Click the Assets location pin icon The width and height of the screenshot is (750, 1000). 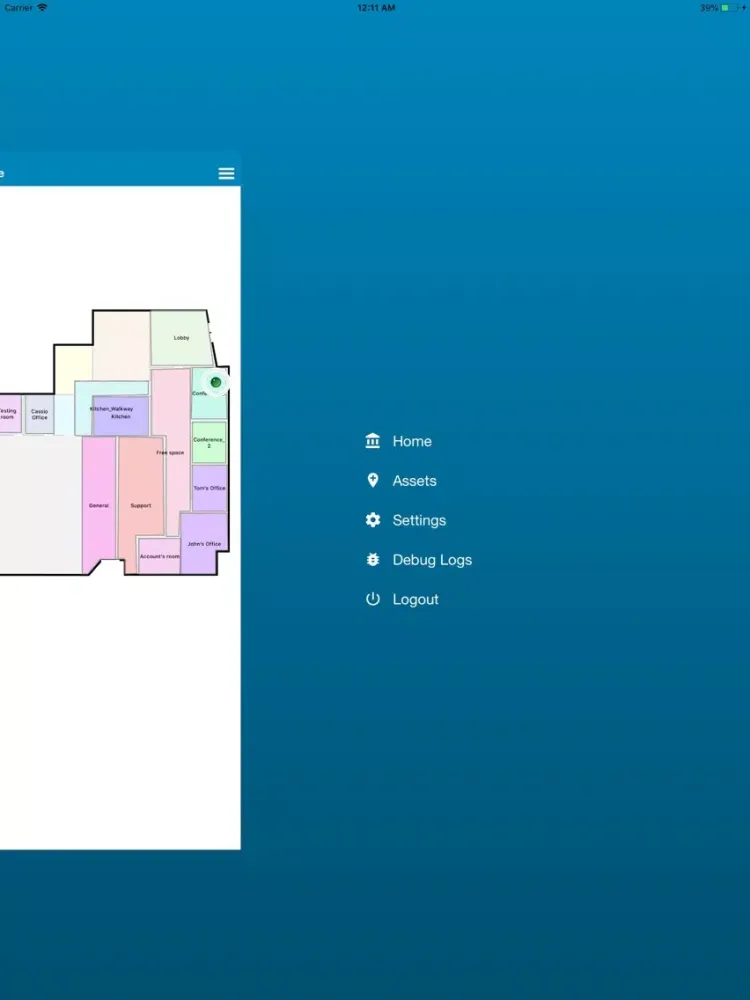point(372,480)
